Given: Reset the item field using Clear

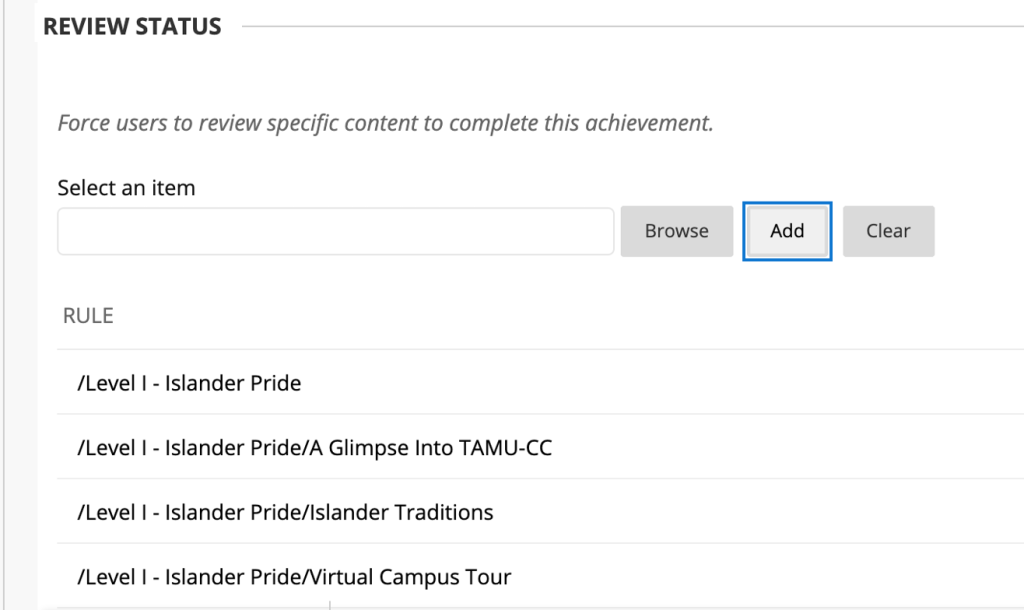Looking at the screenshot, I should coord(888,231).
